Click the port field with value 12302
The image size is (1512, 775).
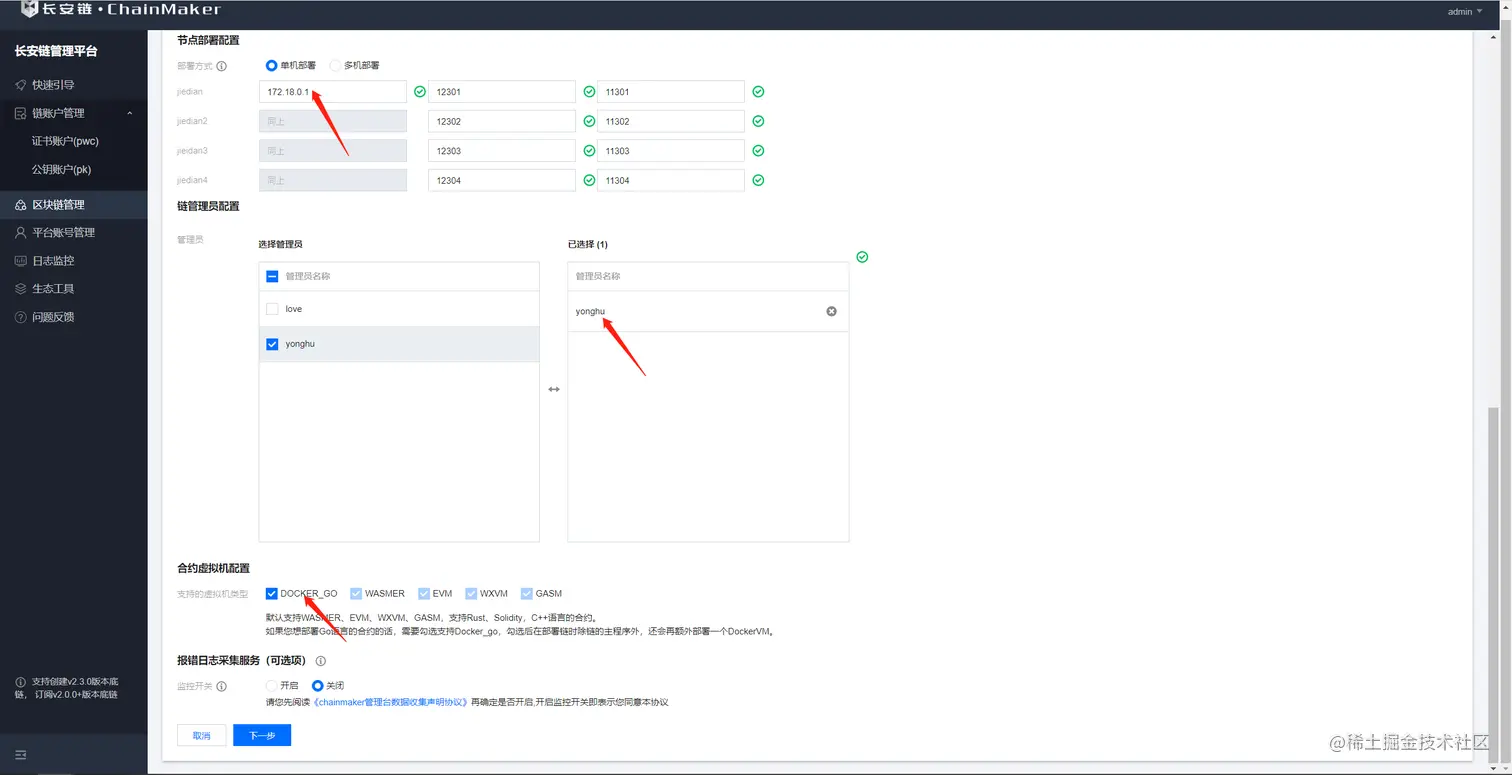click(x=502, y=121)
